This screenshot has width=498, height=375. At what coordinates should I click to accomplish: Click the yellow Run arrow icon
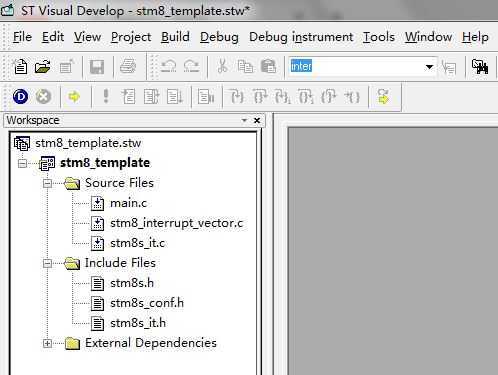tap(74, 97)
